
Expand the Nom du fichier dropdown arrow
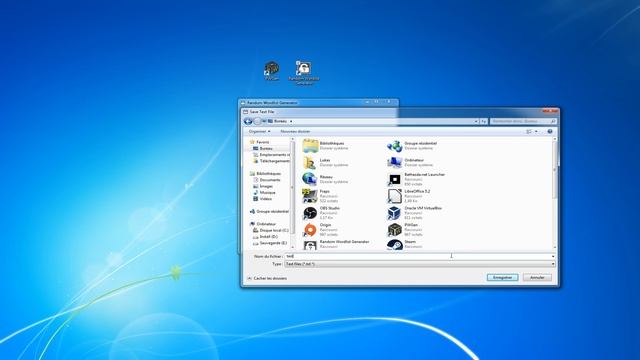tap(553, 256)
